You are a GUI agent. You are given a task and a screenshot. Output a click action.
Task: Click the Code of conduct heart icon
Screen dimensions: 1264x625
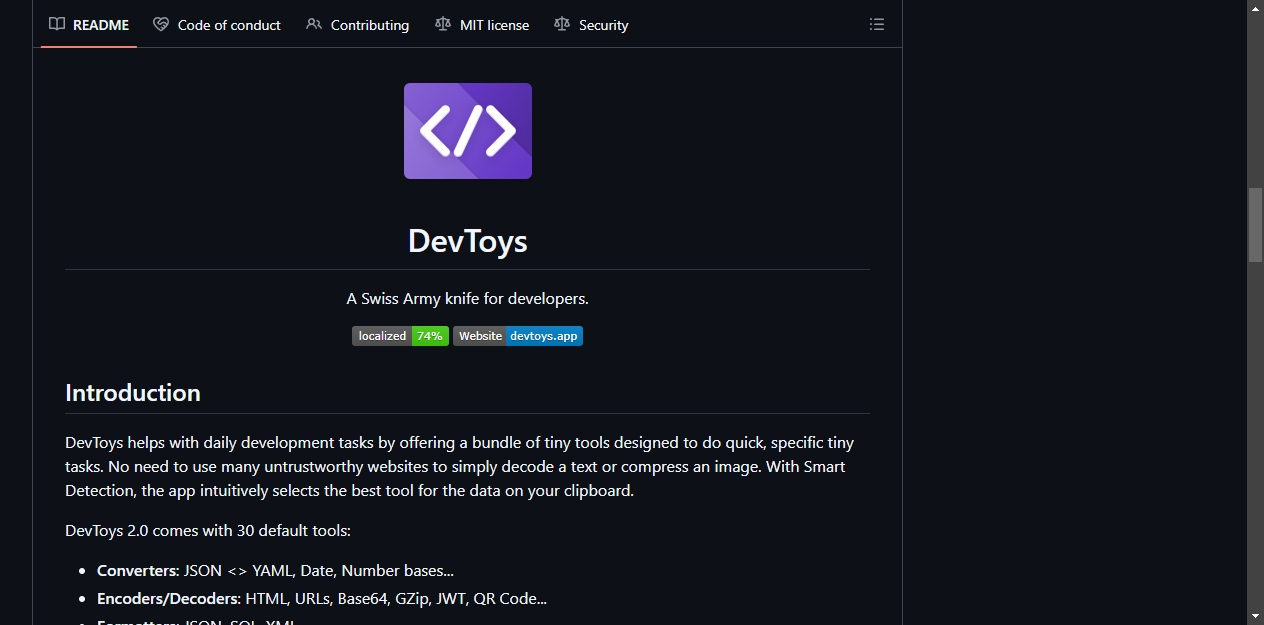click(x=161, y=25)
